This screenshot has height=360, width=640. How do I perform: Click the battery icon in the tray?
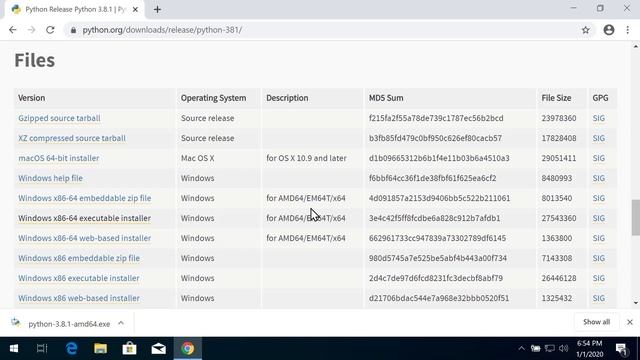(536, 349)
